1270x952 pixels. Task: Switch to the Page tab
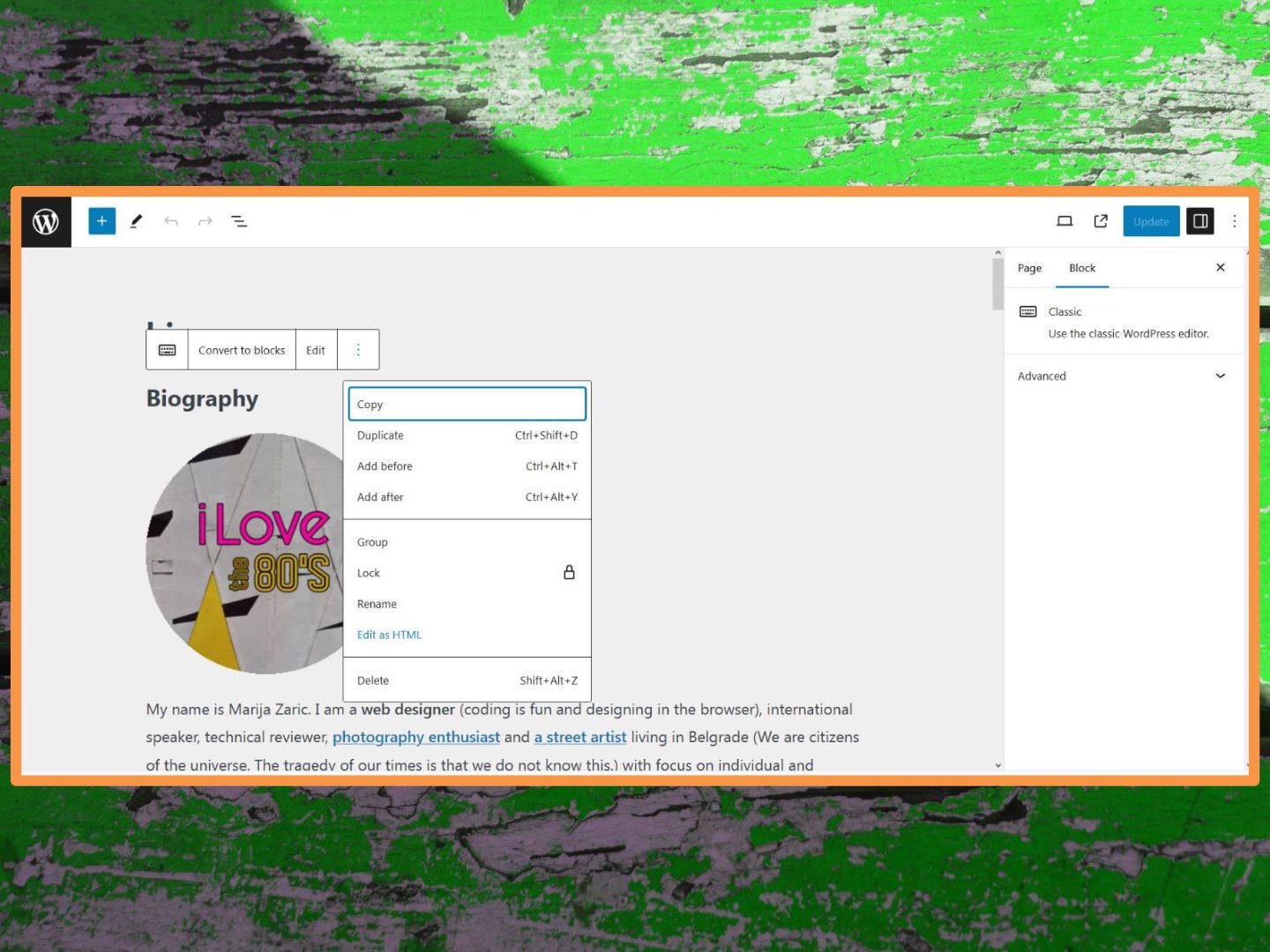point(1029,268)
